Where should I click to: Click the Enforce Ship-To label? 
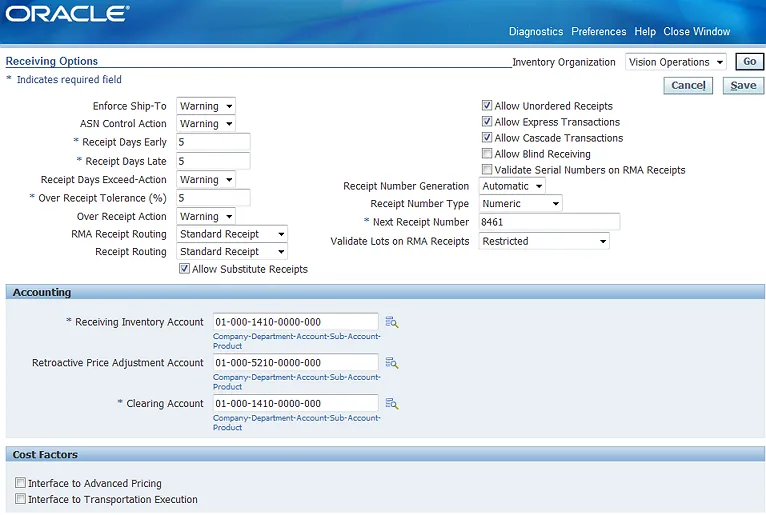[x=129, y=106]
